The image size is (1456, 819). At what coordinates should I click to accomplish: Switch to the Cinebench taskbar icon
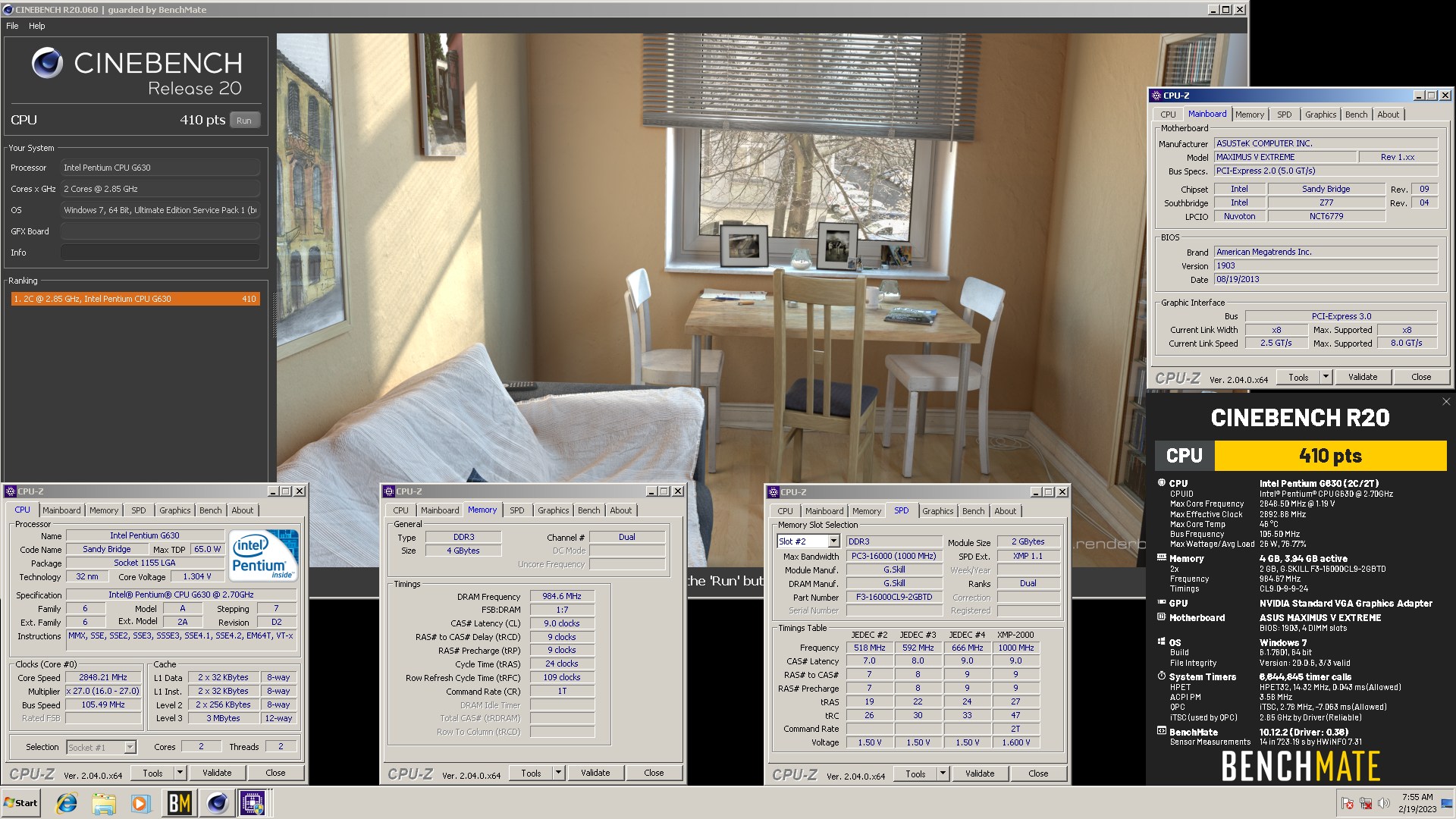(217, 803)
